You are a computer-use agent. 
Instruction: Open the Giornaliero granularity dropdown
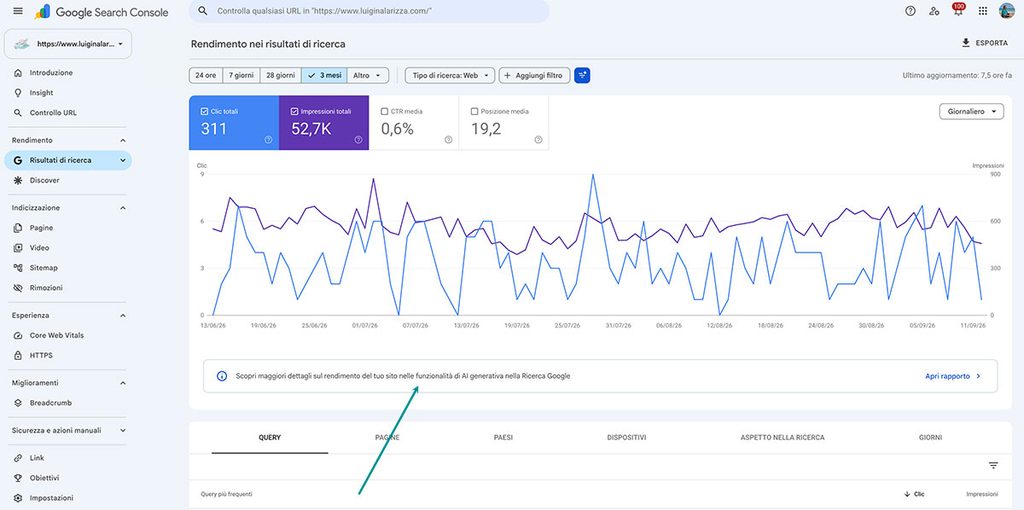tap(971, 112)
